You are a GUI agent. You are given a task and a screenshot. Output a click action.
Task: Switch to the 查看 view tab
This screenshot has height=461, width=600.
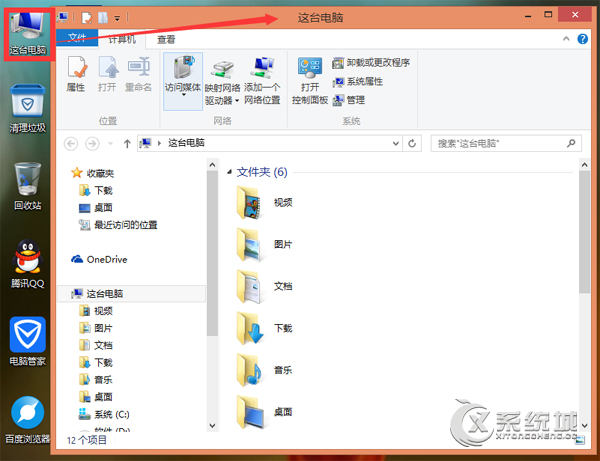click(166, 39)
